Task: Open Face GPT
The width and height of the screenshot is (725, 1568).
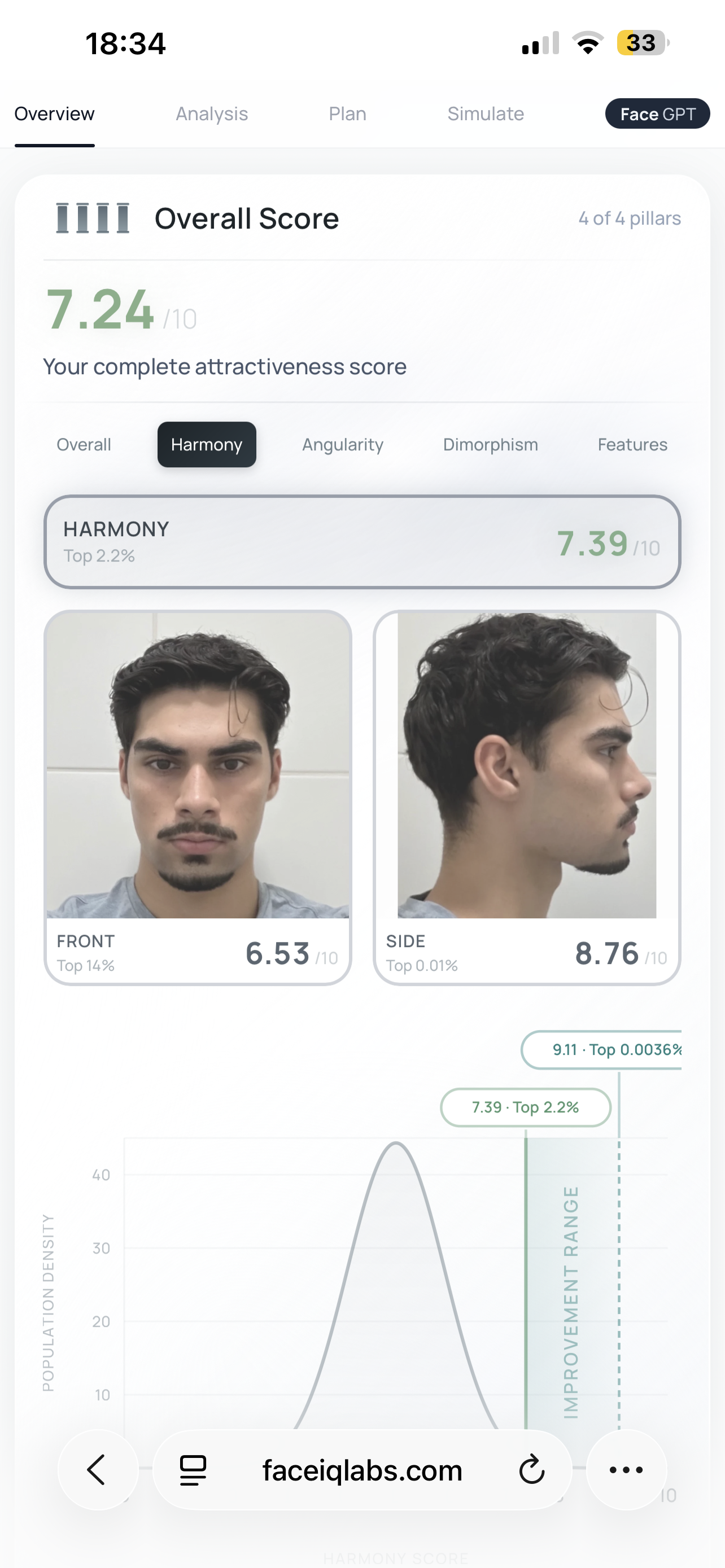Action: [x=657, y=114]
